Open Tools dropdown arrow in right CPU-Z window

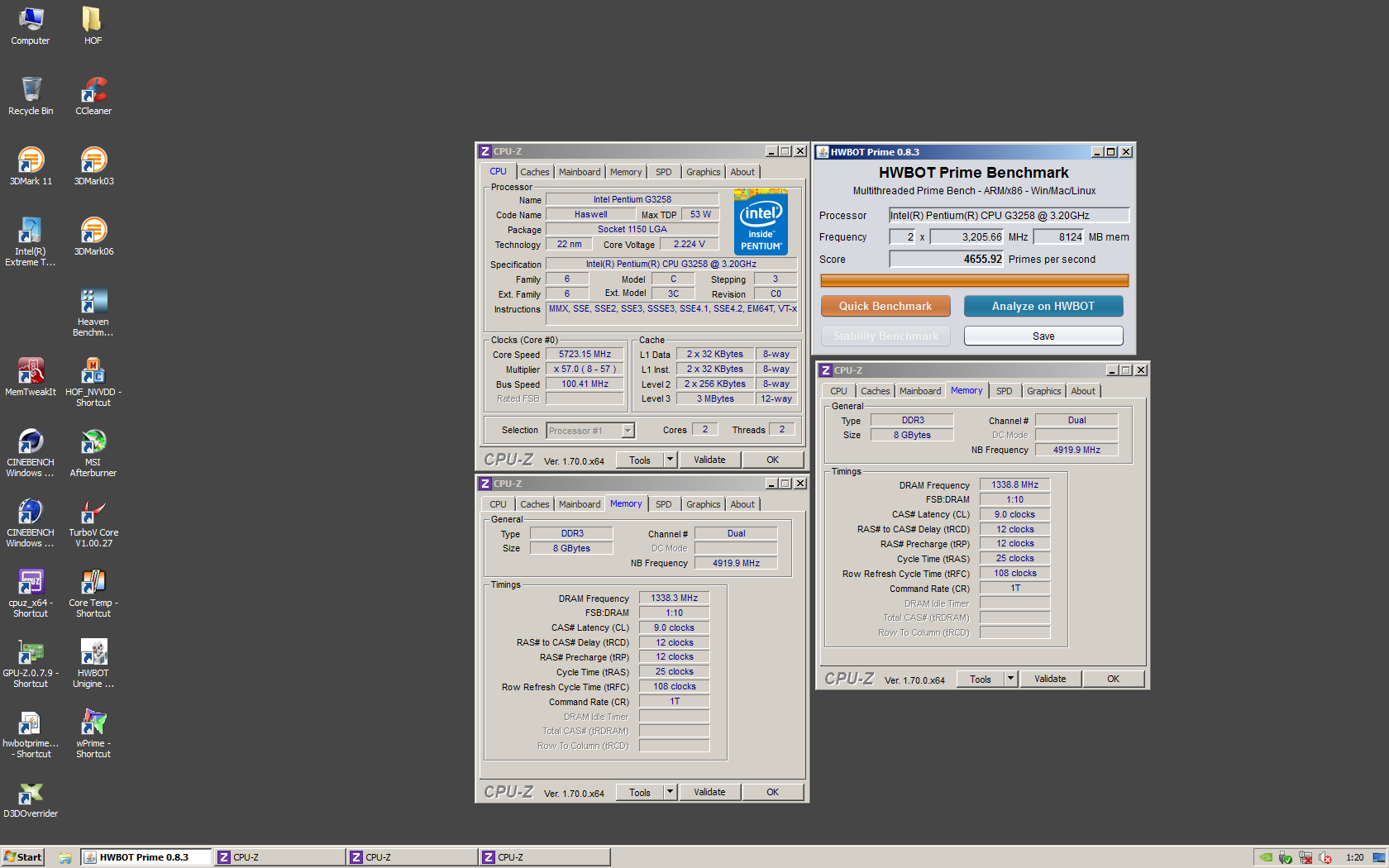[1010, 679]
